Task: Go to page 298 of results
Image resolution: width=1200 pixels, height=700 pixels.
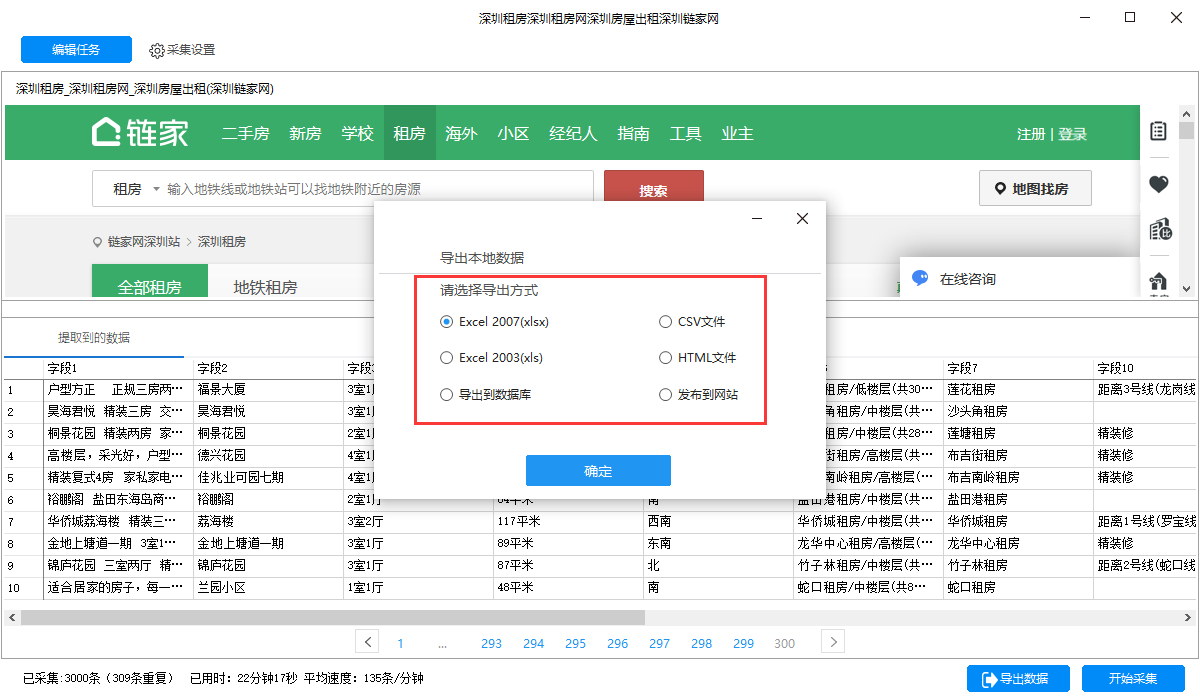Action: [x=701, y=643]
